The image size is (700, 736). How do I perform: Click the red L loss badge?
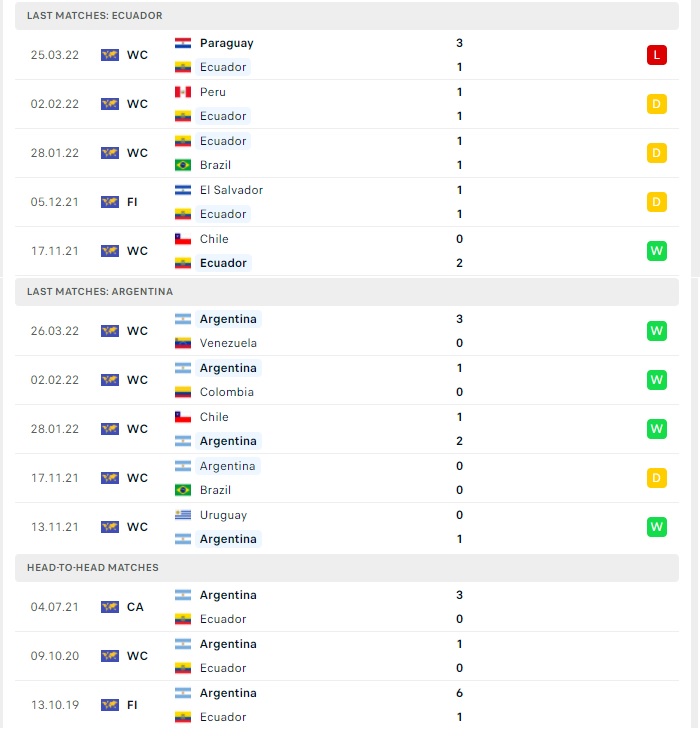pos(656,55)
